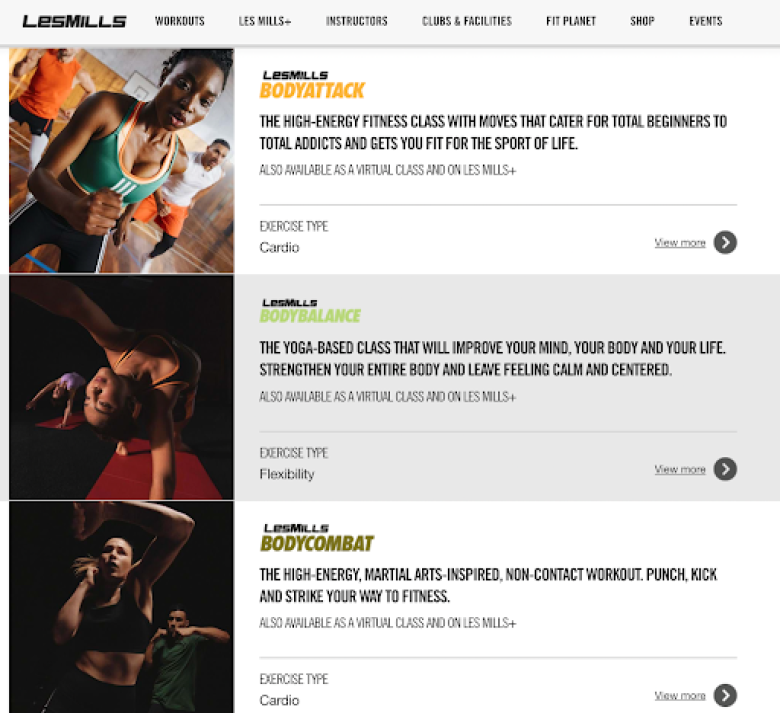780x713 pixels.
Task: Click View more link for BODYATTACK
Action: pyautogui.click(x=680, y=243)
